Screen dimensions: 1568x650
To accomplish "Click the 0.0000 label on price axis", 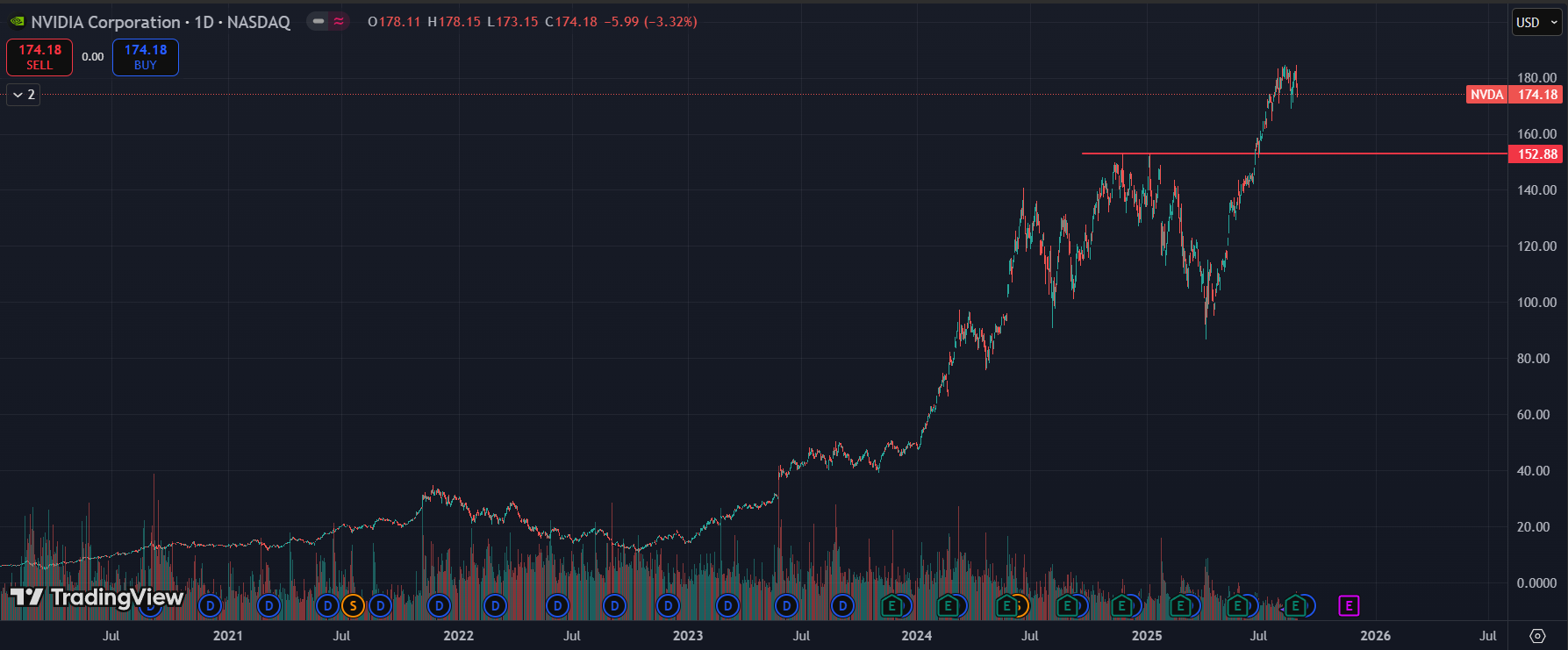I will click(x=1537, y=583).
